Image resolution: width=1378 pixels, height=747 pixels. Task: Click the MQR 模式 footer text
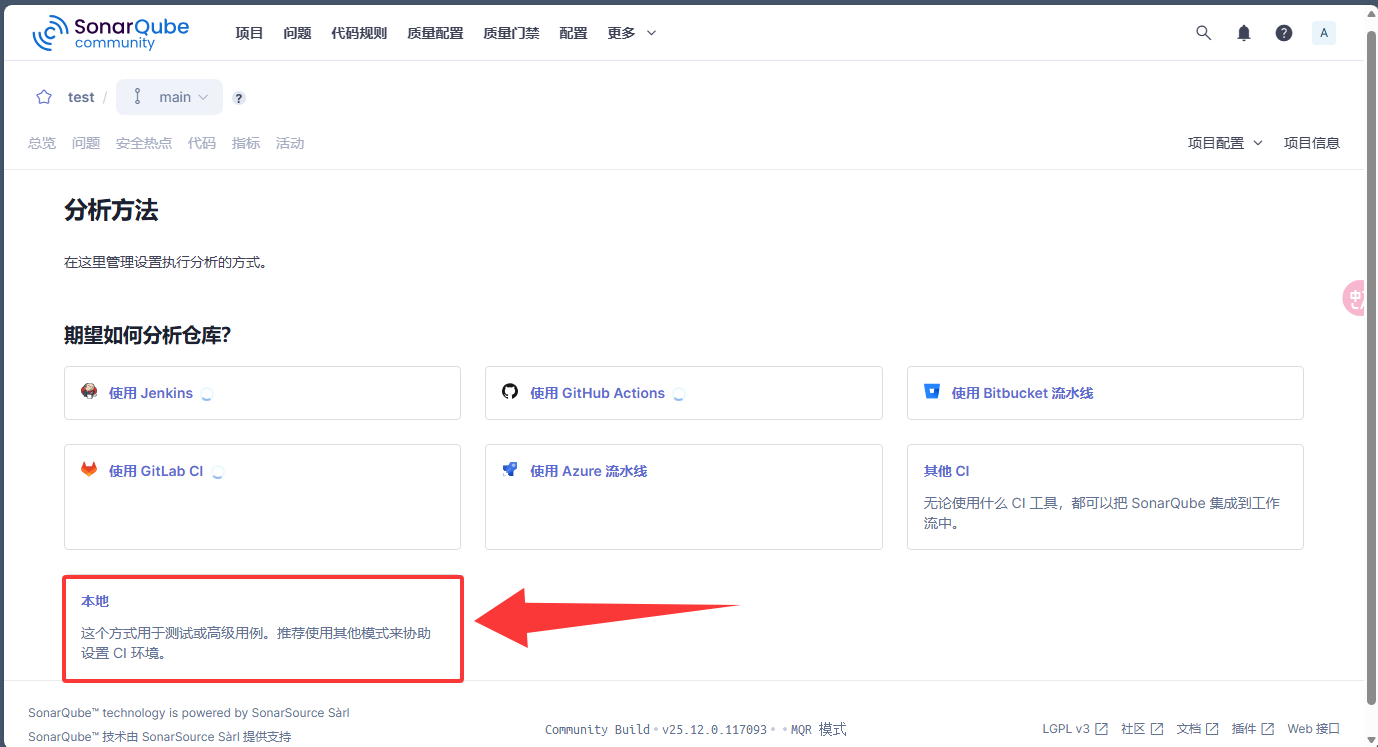tap(819, 730)
